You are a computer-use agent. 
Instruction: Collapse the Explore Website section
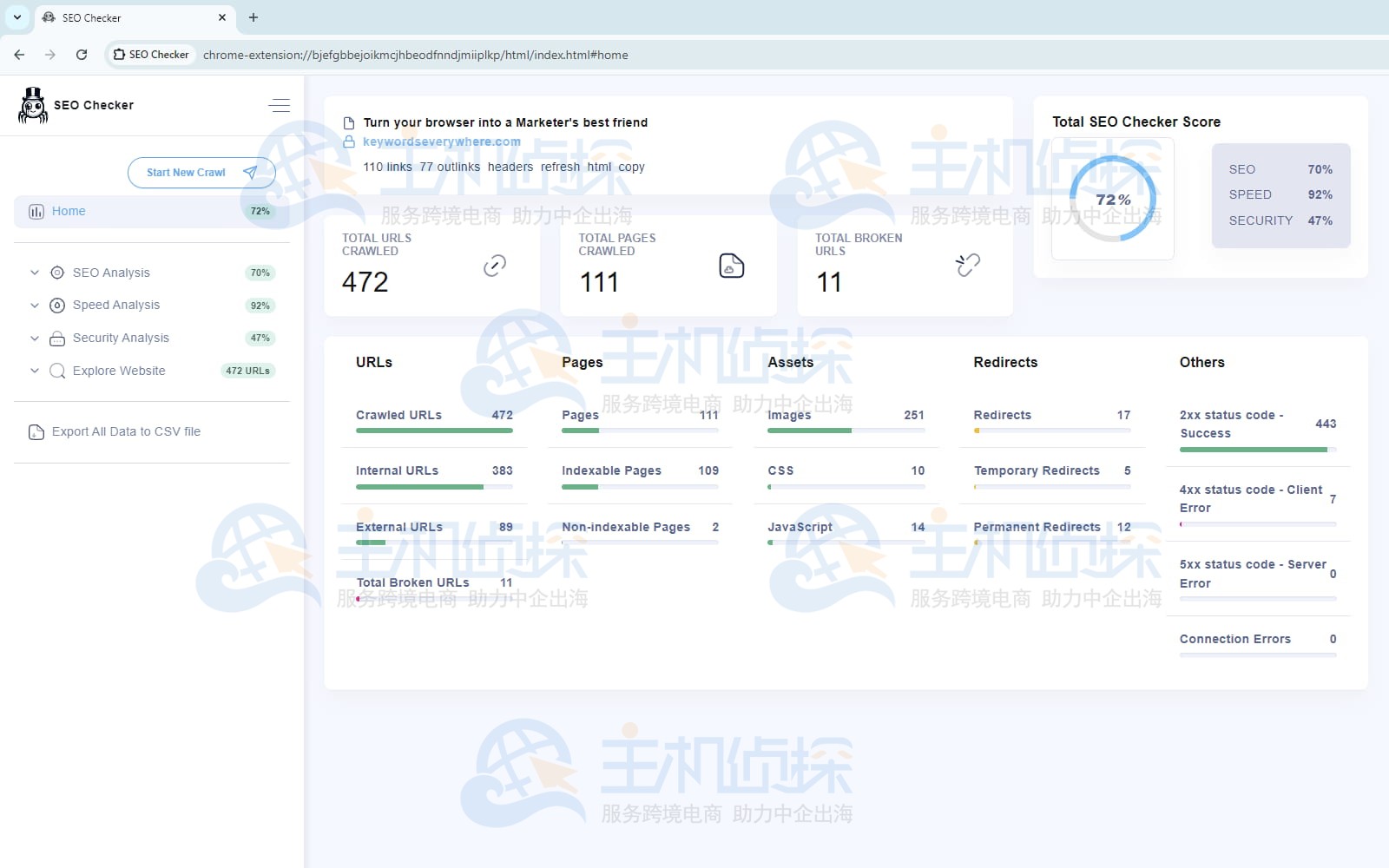coord(35,371)
